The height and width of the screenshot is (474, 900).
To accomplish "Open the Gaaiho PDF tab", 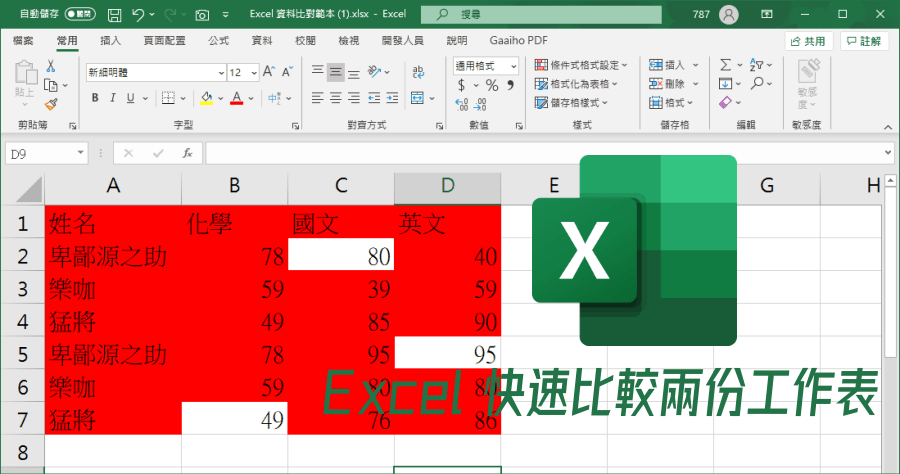I will pos(518,41).
